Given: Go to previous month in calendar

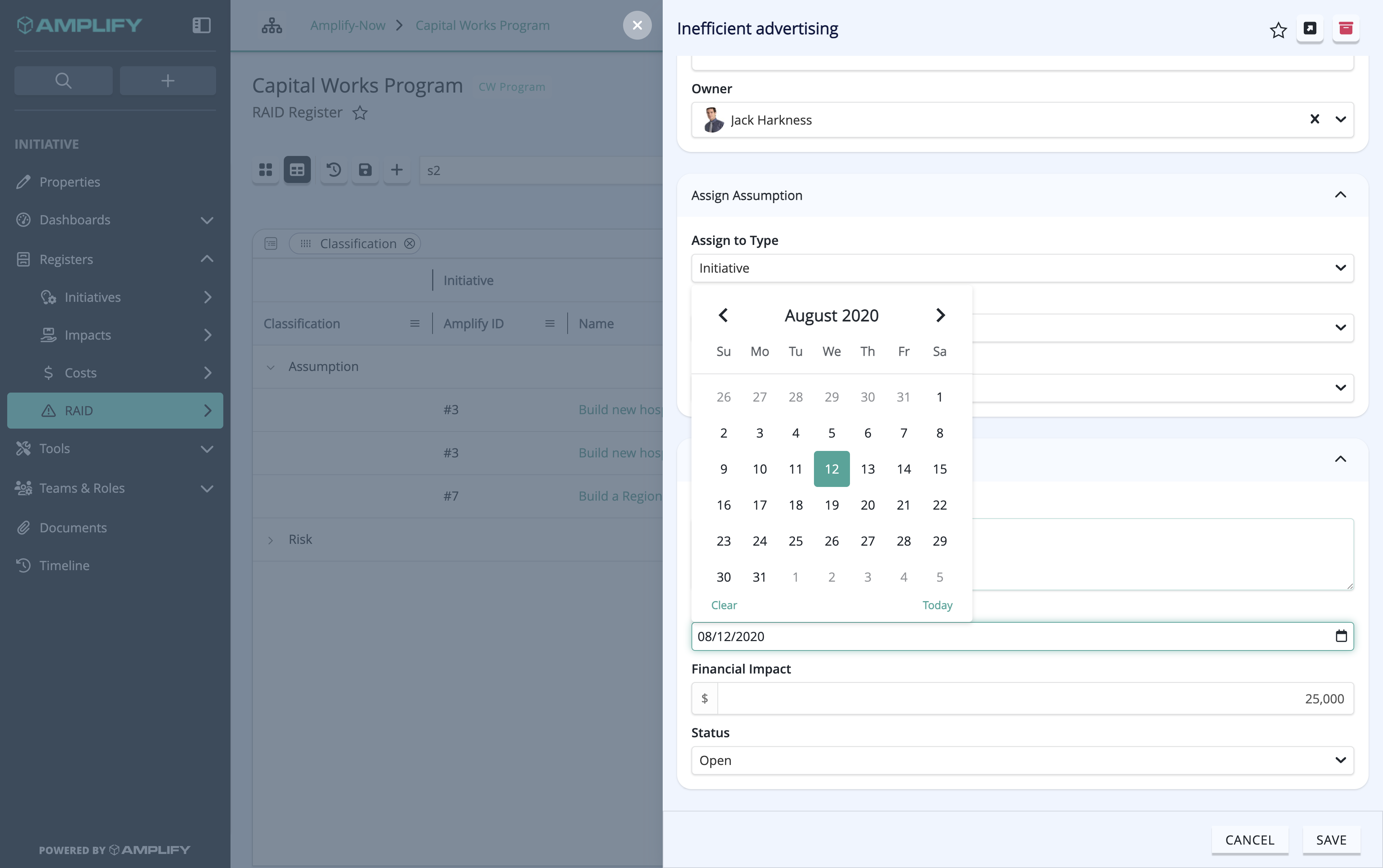Looking at the screenshot, I should (723, 315).
